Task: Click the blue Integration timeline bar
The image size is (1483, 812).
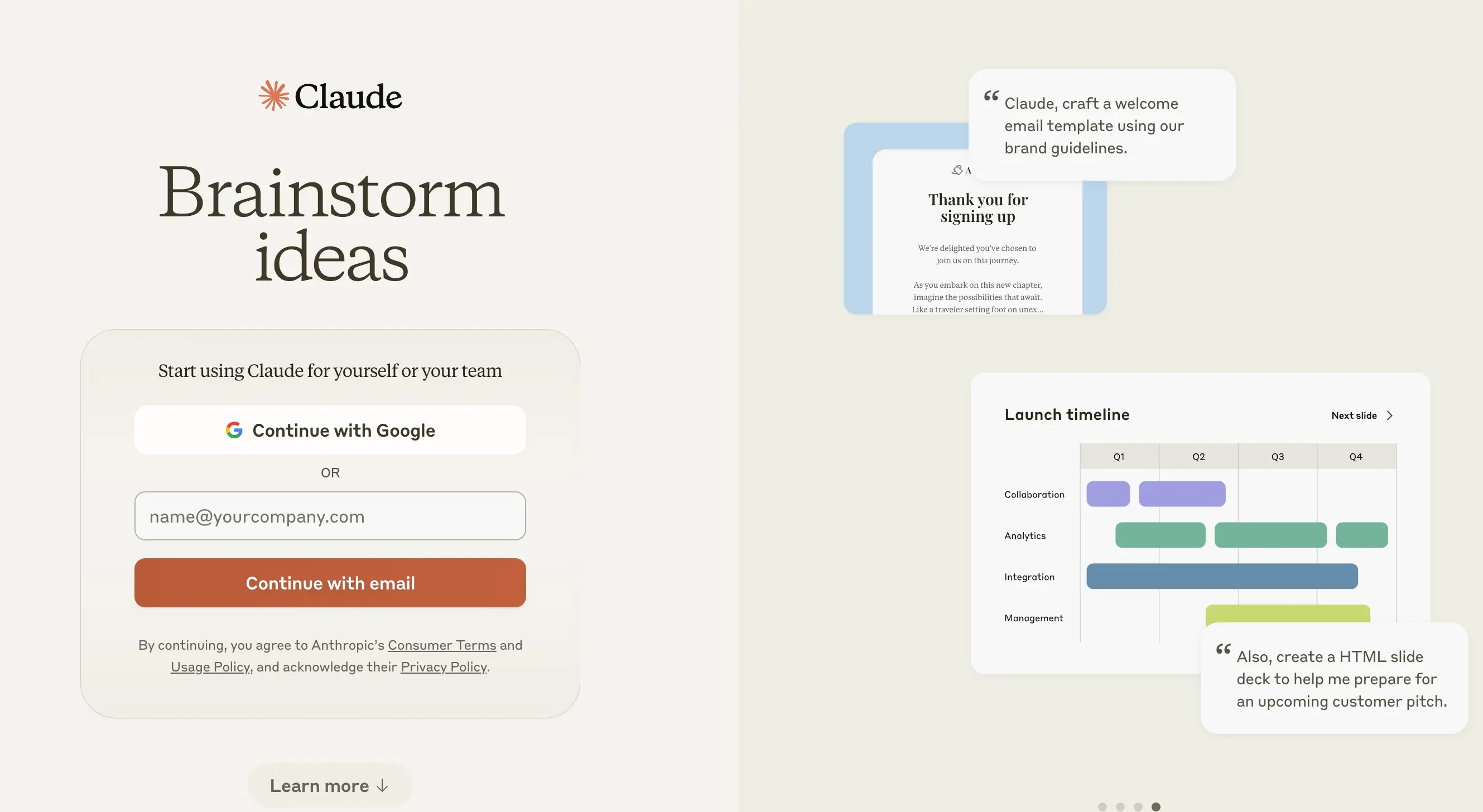Action: click(1222, 576)
